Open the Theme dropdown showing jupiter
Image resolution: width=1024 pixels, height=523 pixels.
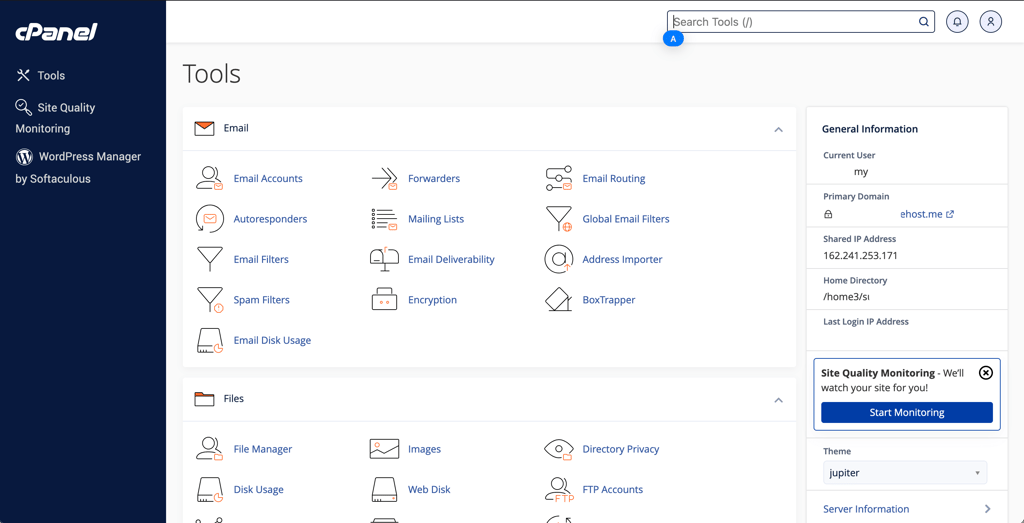click(905, 472)
